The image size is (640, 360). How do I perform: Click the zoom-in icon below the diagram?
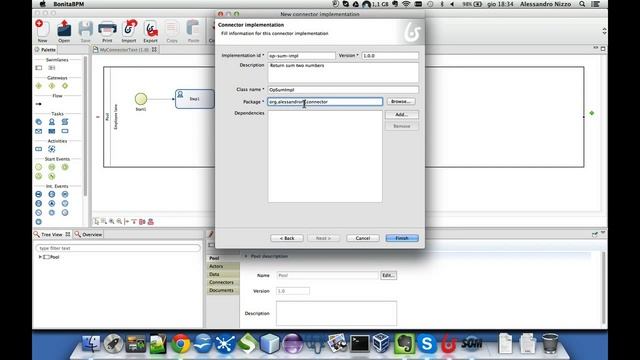(x=111, y=221)
